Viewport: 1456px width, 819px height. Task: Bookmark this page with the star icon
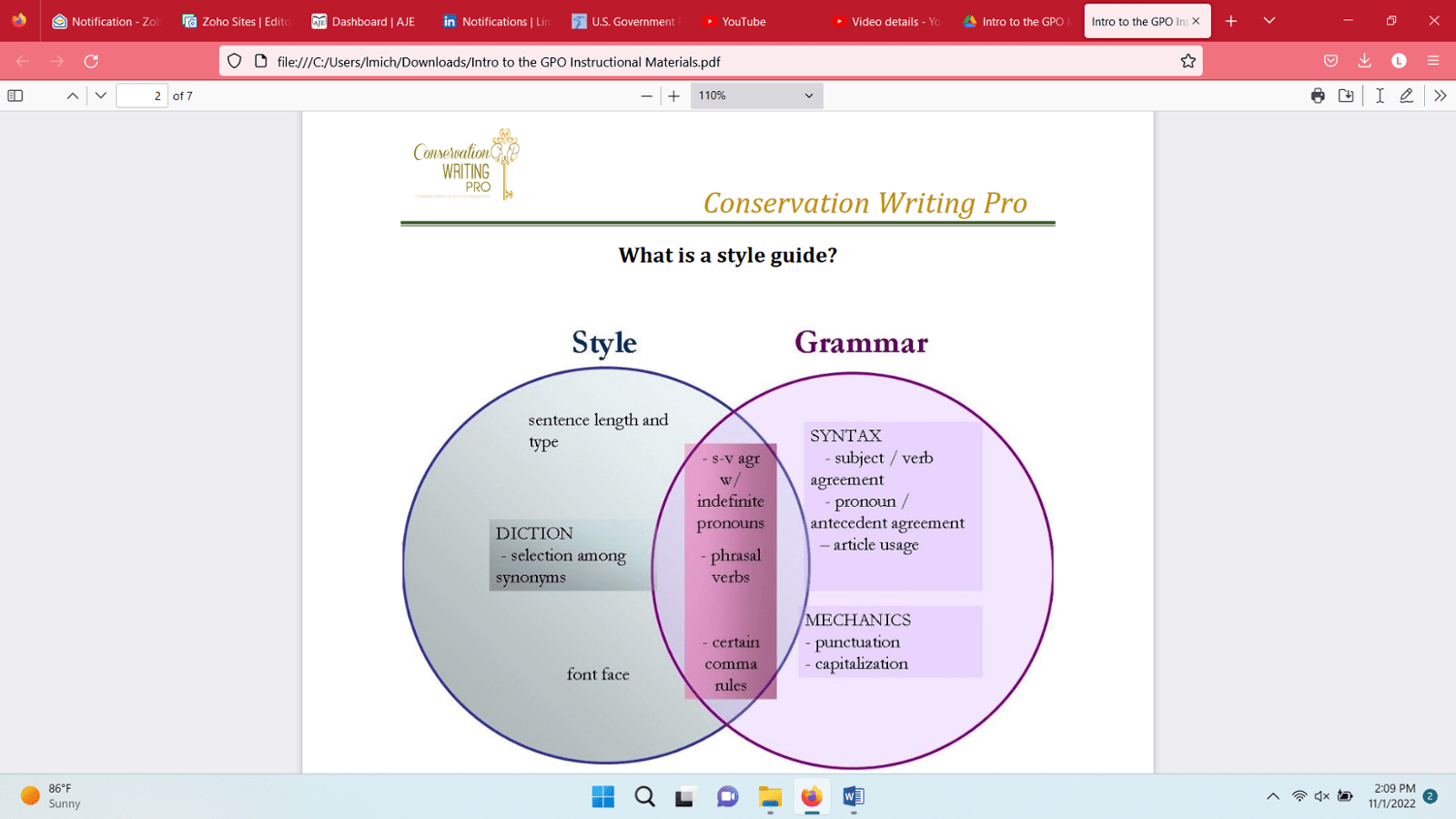[1188, 61]
